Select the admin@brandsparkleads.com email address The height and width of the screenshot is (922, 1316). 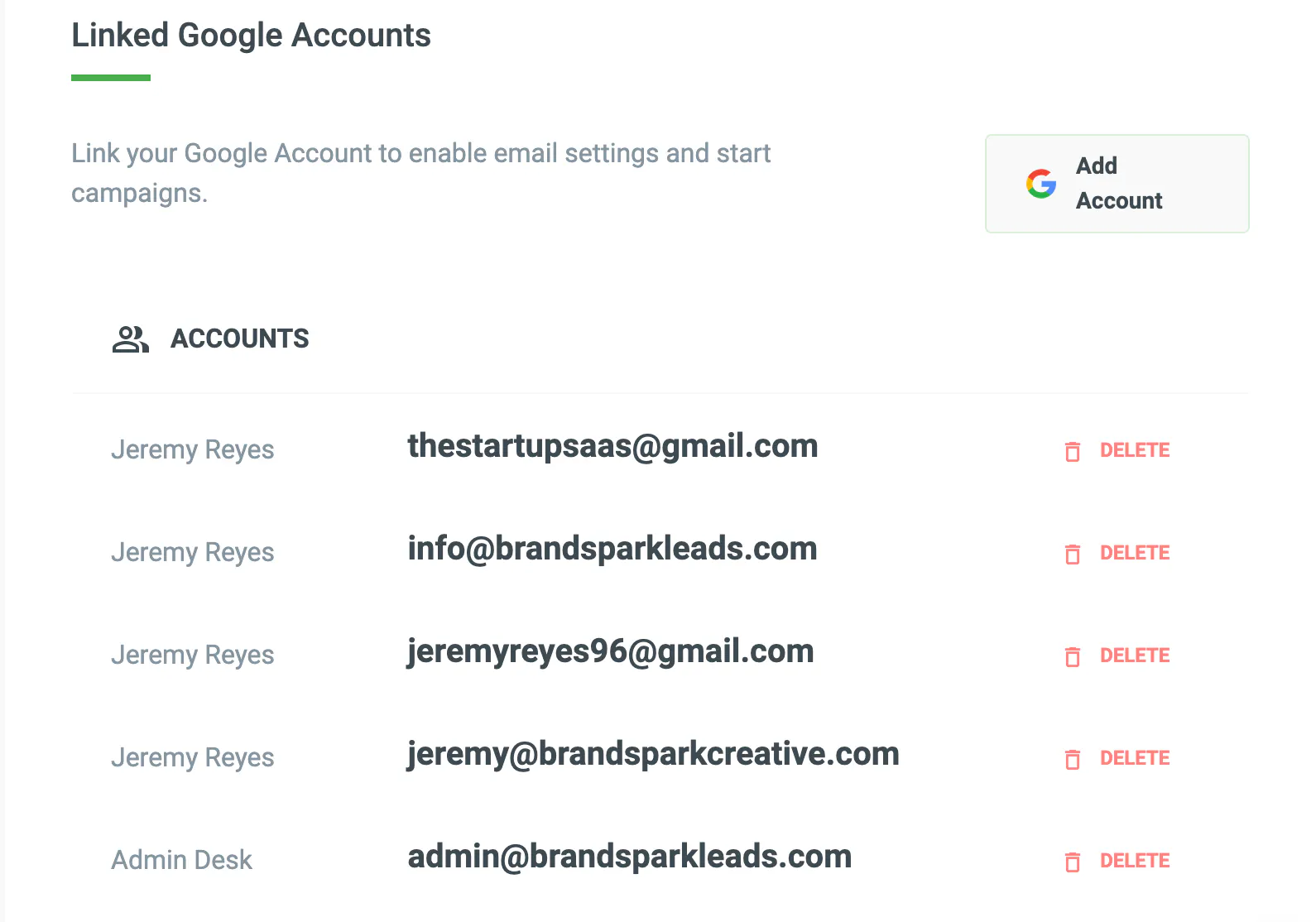(629, 857)
